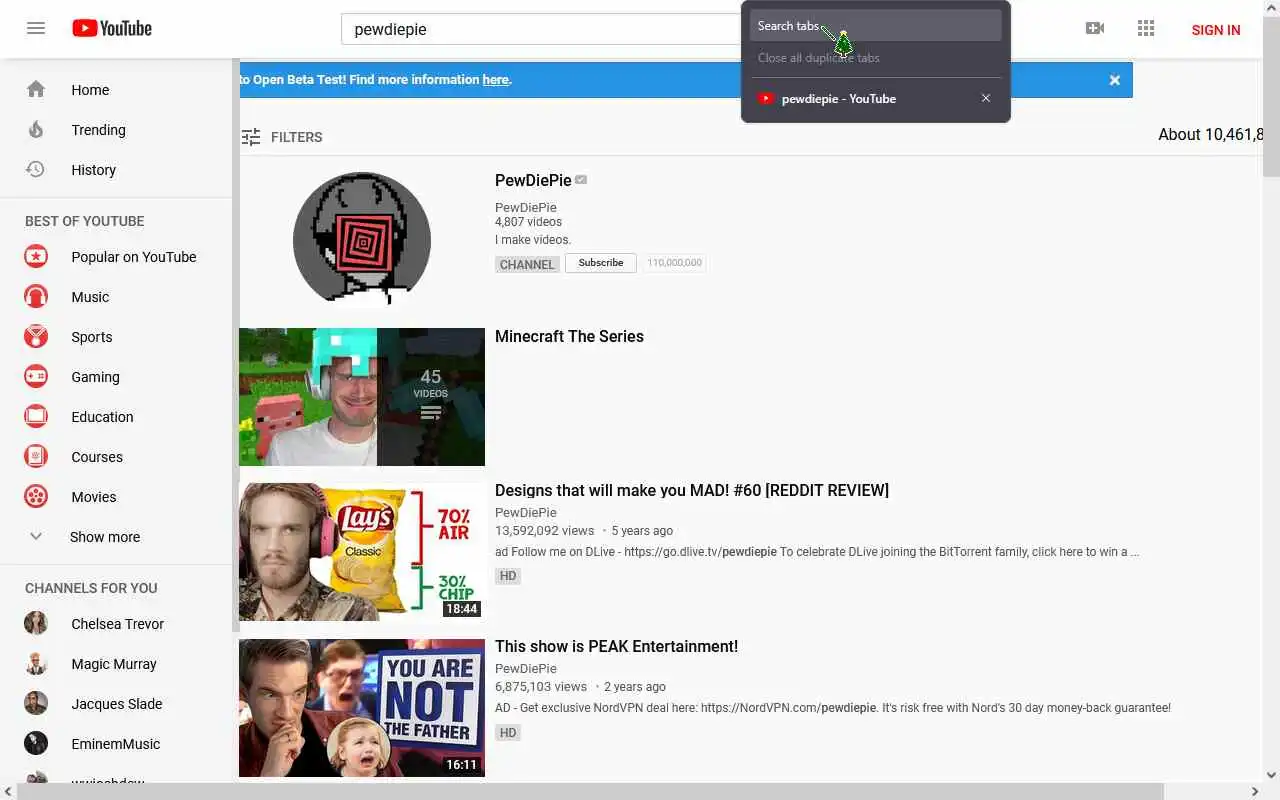Click the PewDiePie verified badge

(x=581, y=180)
